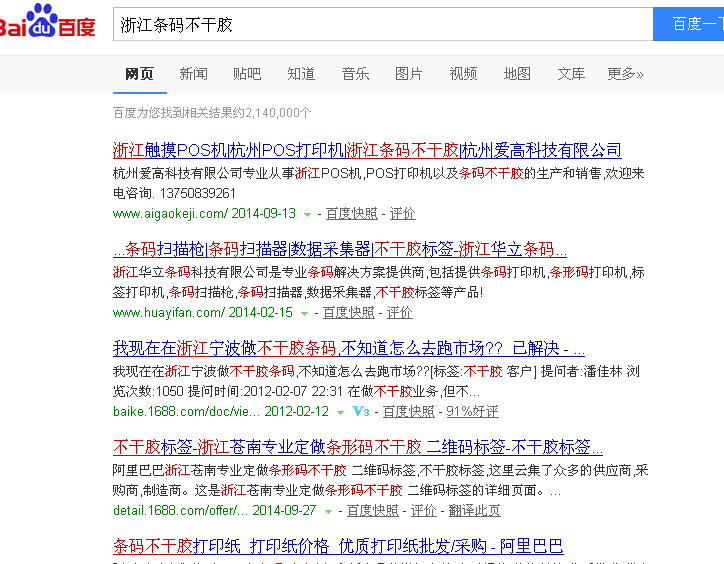Expand the arrow next to www.aigaokeji.com
This screenshot has width=724, height=564.
click(x=307, y=214)
